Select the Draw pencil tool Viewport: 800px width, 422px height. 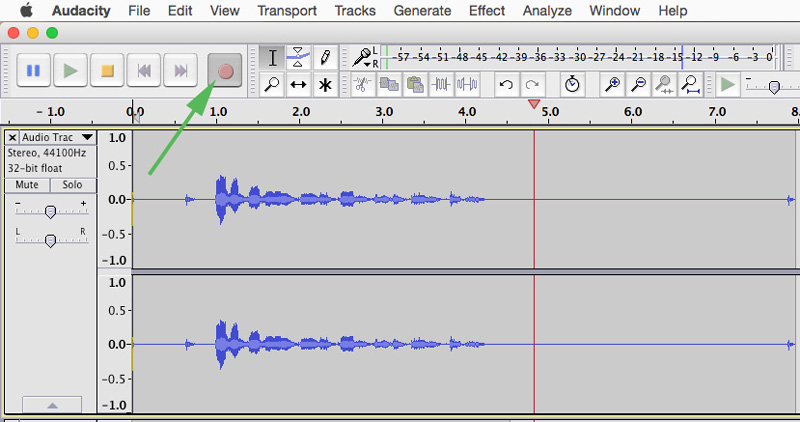click(x=324, y=58)
